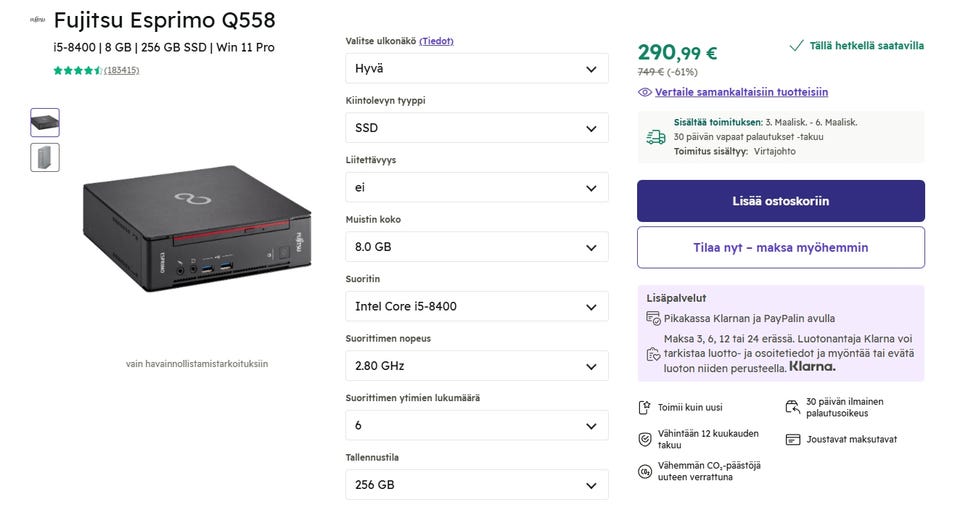This screenshot has width=960, height=510.
Task: Click 'Tilaa nyt – maksa myöhemmin' button
Action: [x=780, y=248]
